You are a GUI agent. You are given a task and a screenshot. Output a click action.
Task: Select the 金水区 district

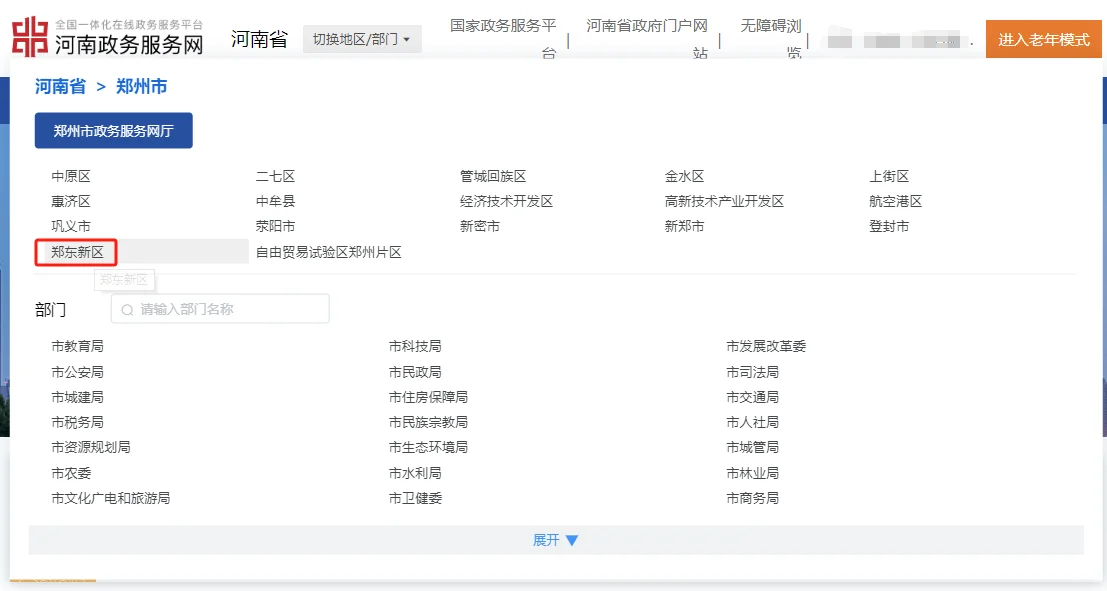click(x=684, y=177)
